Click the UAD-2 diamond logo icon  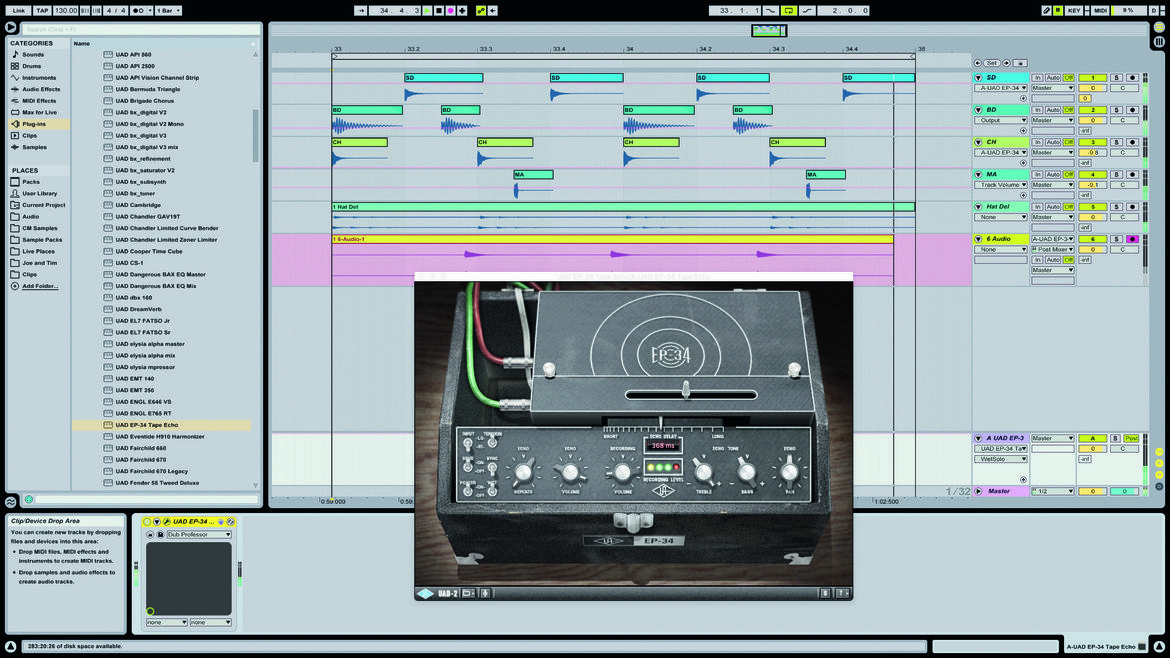(425, 594)
